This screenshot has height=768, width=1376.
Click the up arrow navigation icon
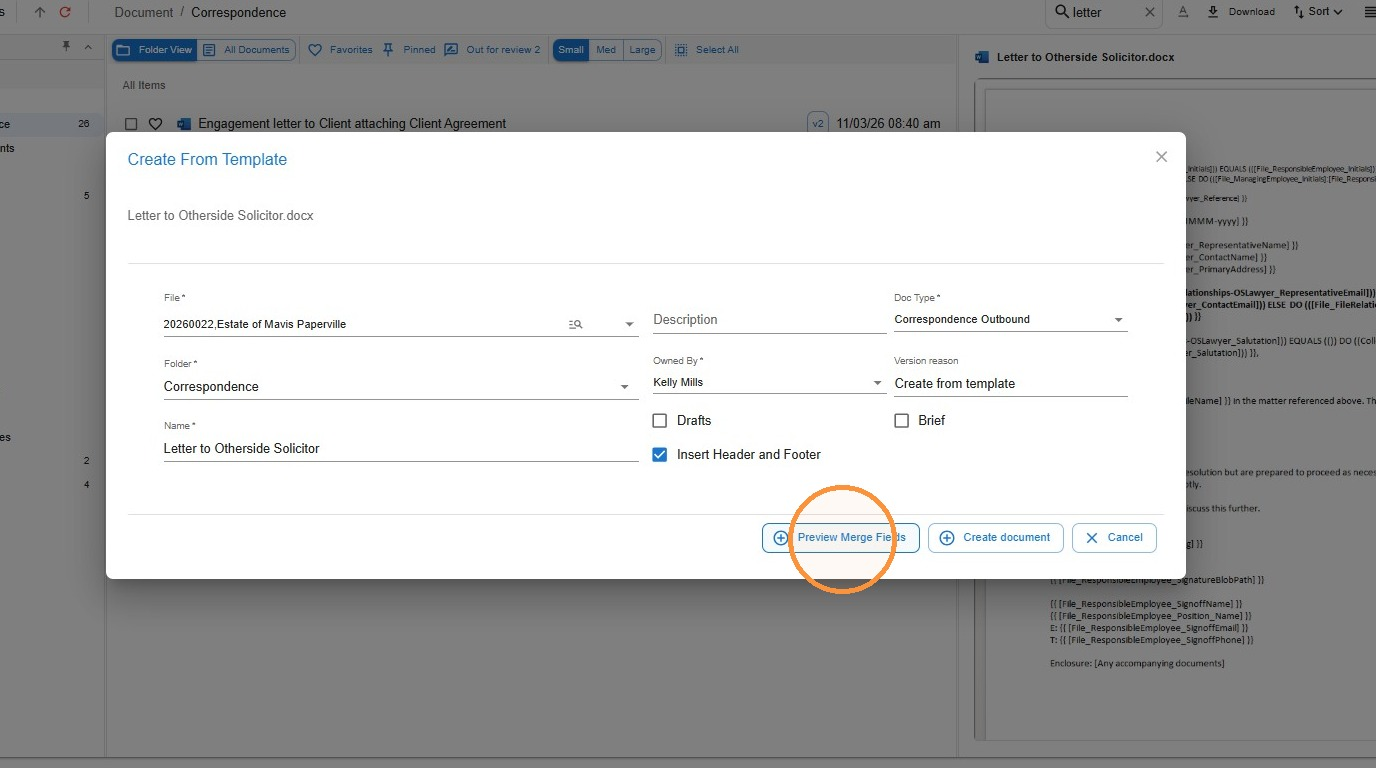click(40, 12)
